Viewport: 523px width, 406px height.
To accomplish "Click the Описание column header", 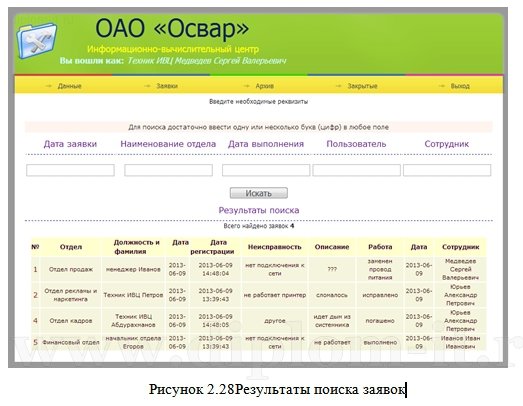I will coord(332,247).
